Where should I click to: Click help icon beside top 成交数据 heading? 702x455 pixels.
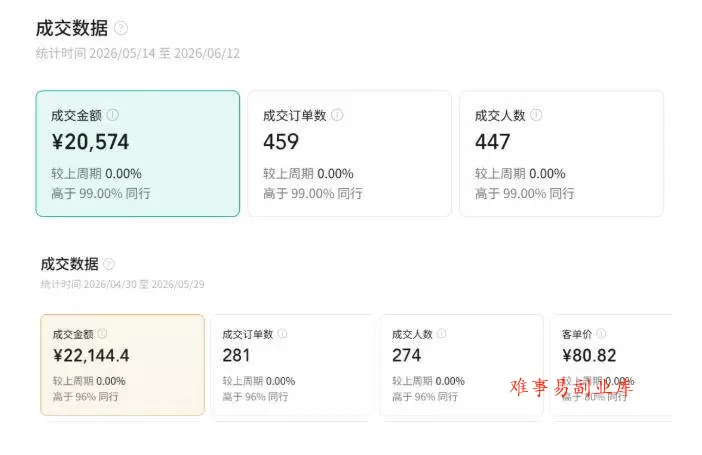[x=121, y=28]
